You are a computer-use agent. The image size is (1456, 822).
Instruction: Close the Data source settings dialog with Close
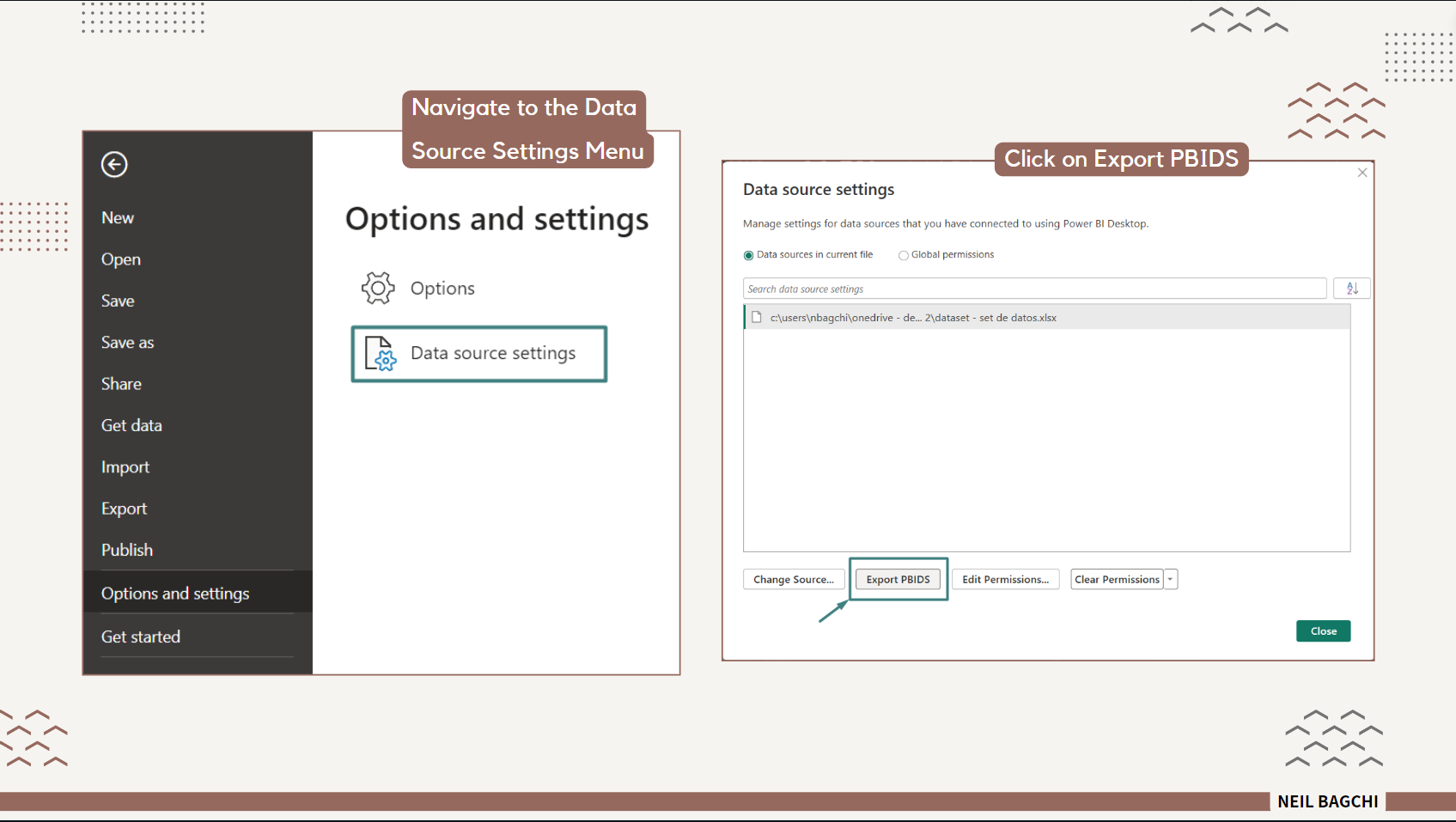point(1323,630)
